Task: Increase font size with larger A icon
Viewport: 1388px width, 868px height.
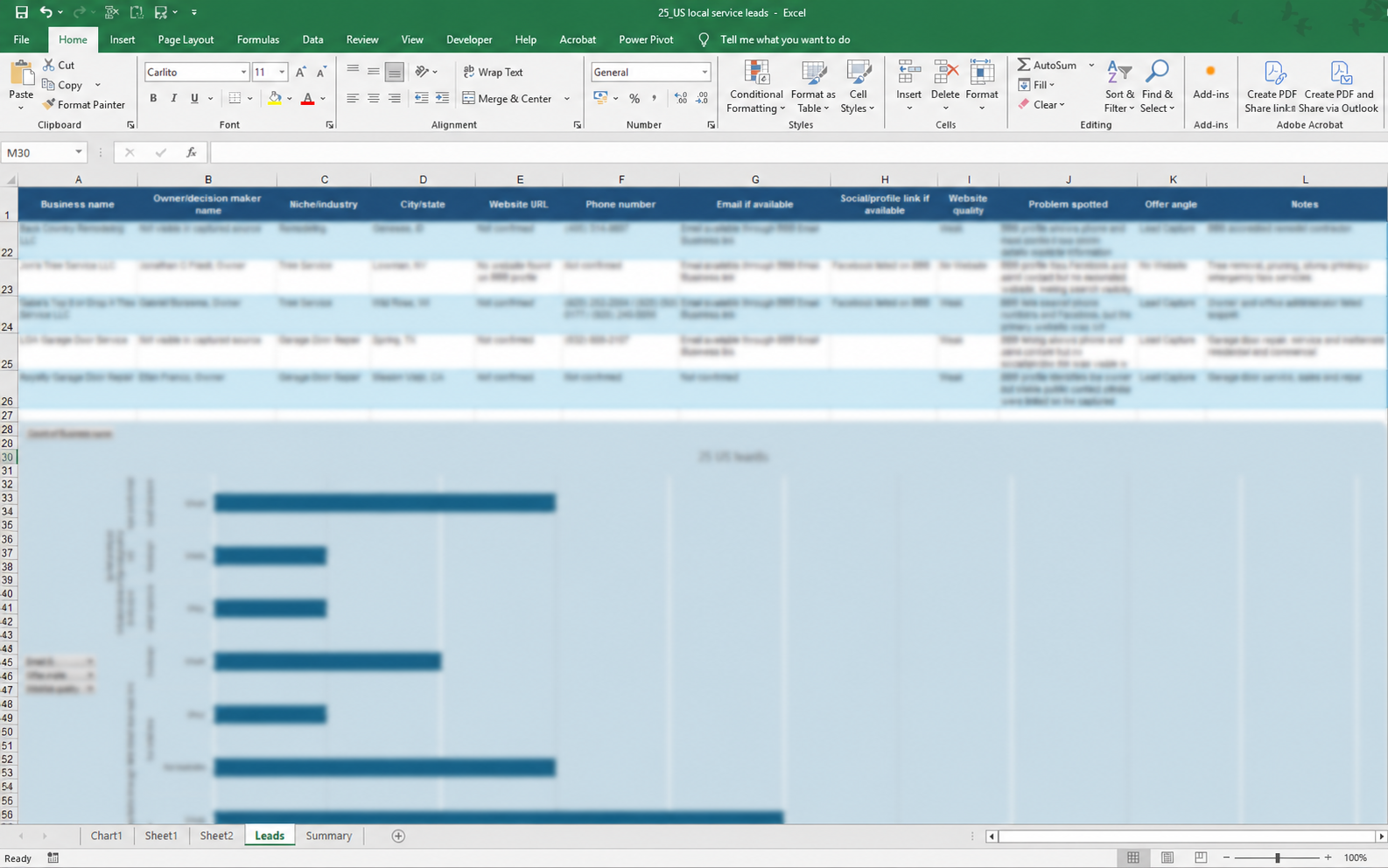Action: click(301, 72)
